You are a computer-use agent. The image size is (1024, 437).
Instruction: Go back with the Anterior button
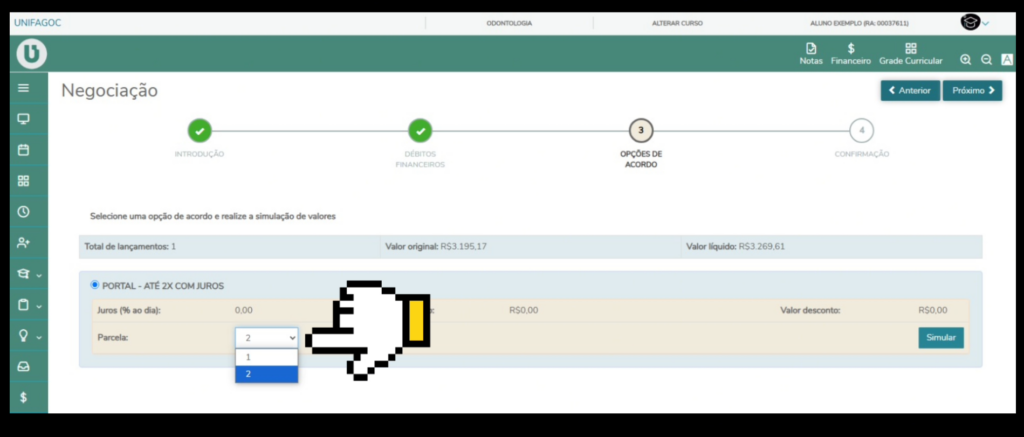910,91
